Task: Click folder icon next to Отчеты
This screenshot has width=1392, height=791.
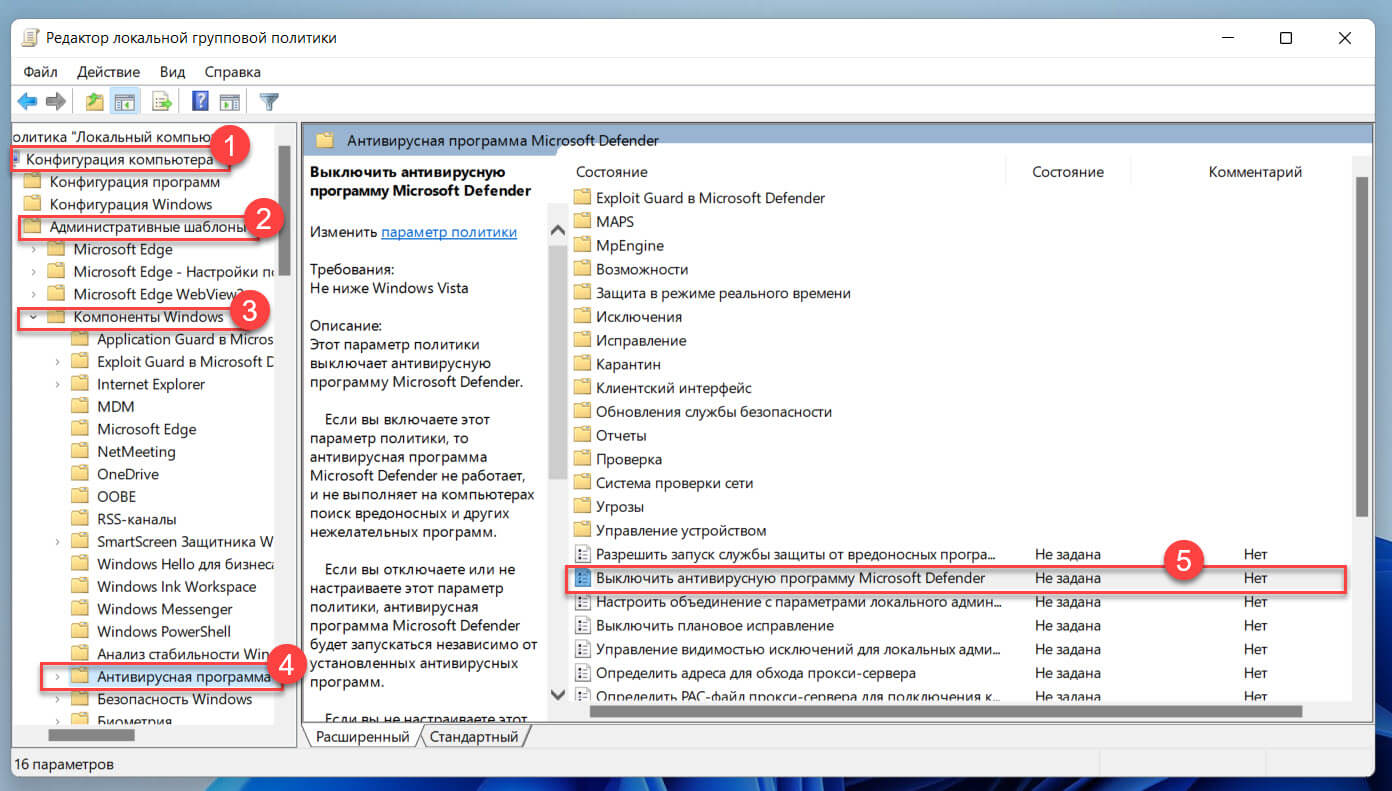Action: tap(583, 435)
